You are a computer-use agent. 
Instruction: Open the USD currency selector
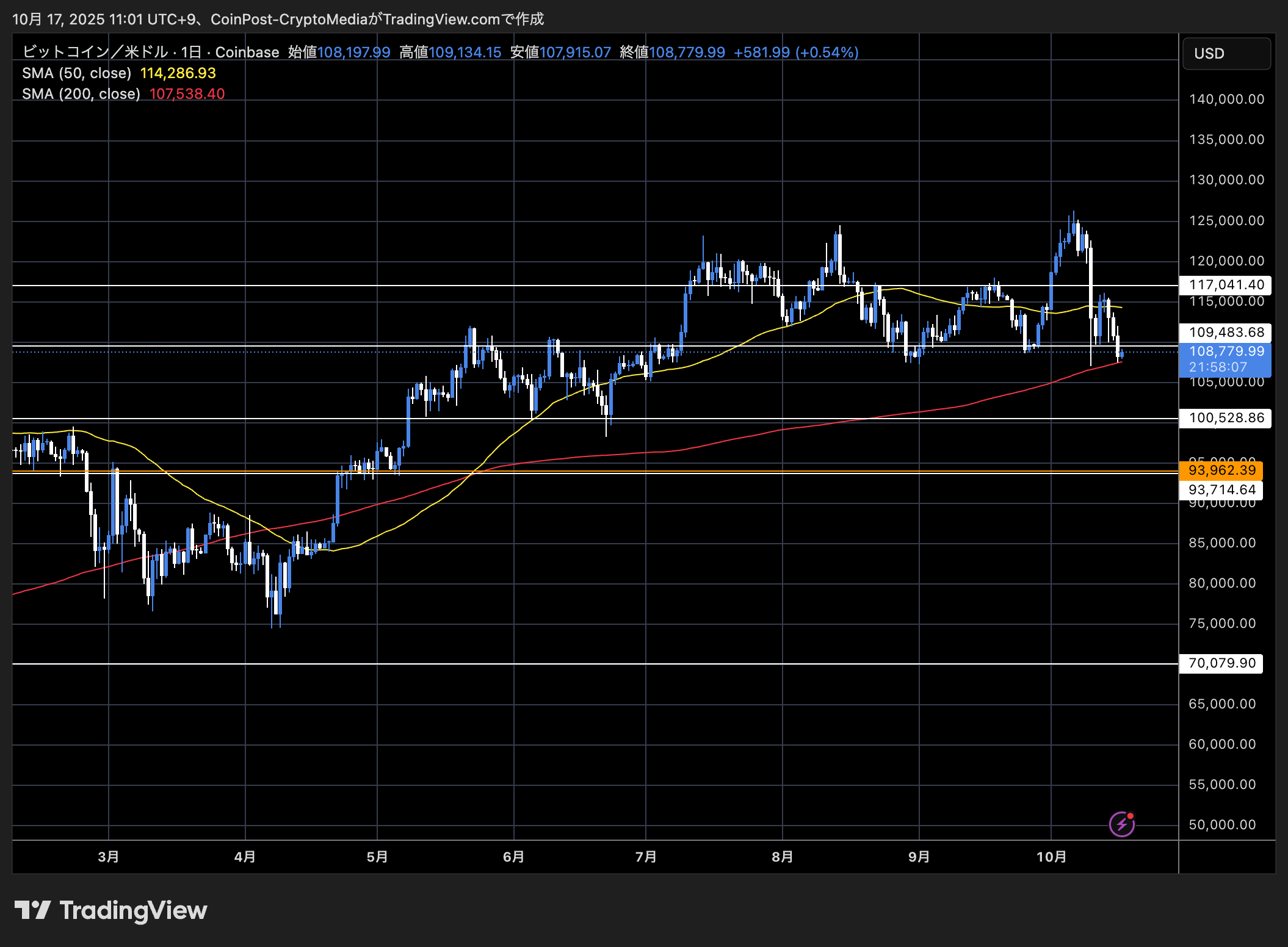click(x=1226, y=54)
